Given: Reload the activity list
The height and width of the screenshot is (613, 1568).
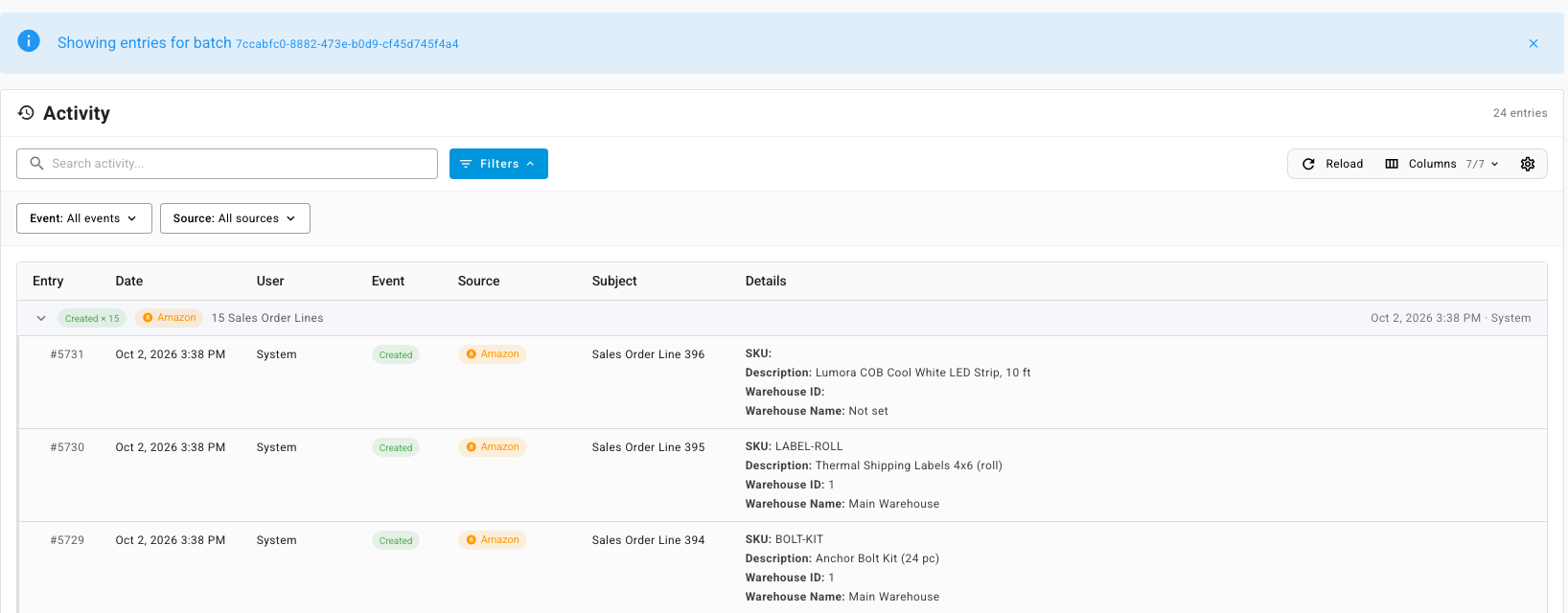Looking at the screenshot, I should [1332, 164].
